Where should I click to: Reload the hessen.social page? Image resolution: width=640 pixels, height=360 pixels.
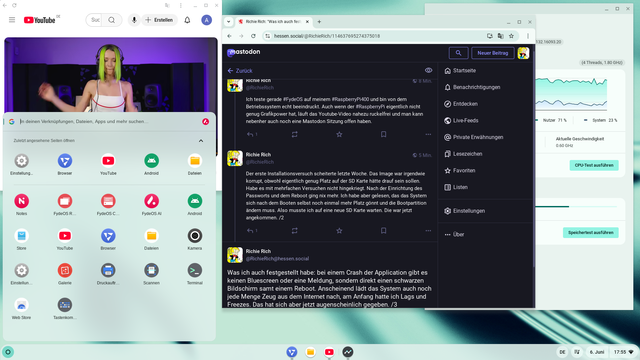tap(253, 36)
